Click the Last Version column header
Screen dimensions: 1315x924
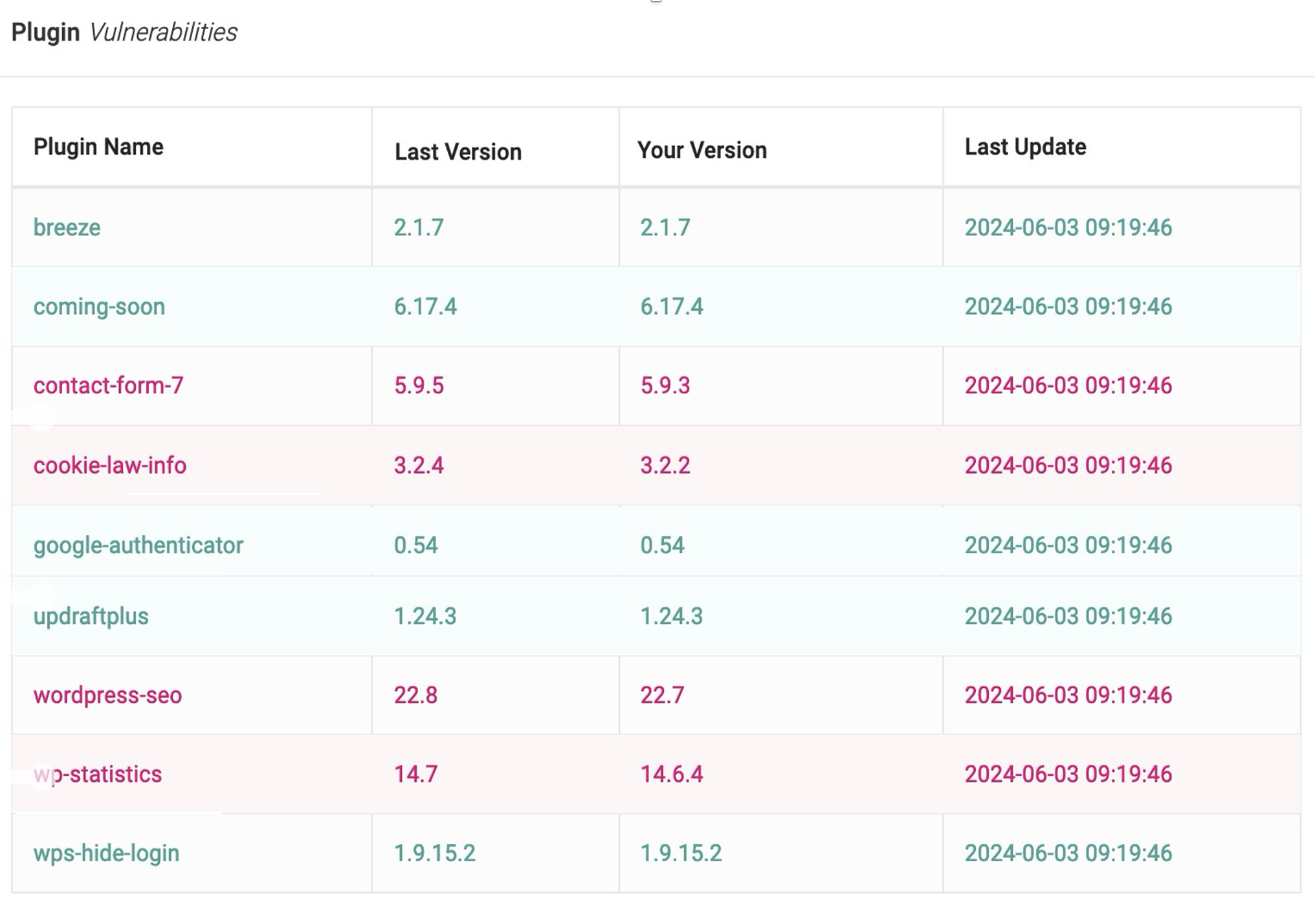coord(458,152)
